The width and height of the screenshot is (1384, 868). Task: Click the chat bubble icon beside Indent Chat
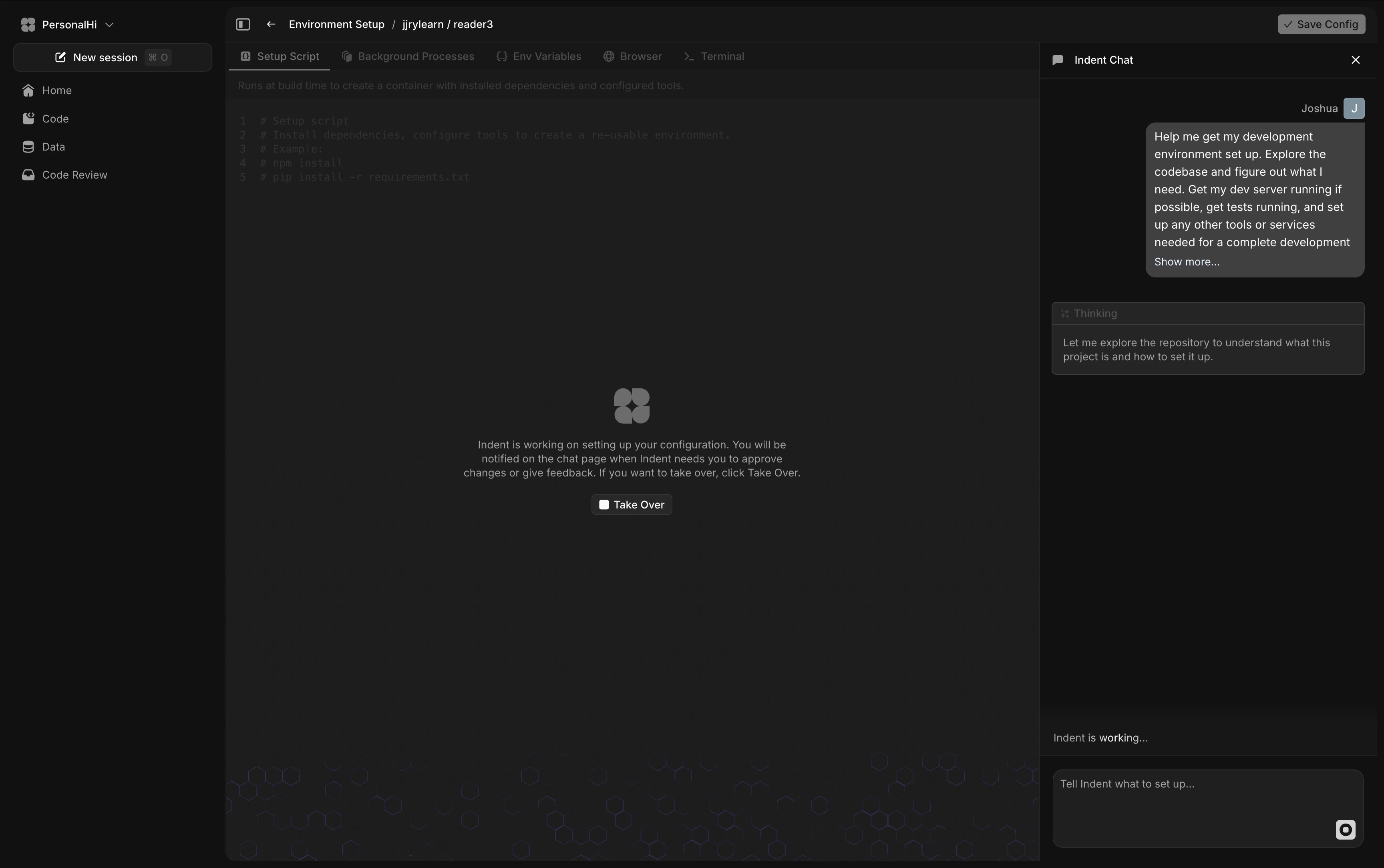coord(1058,59)
